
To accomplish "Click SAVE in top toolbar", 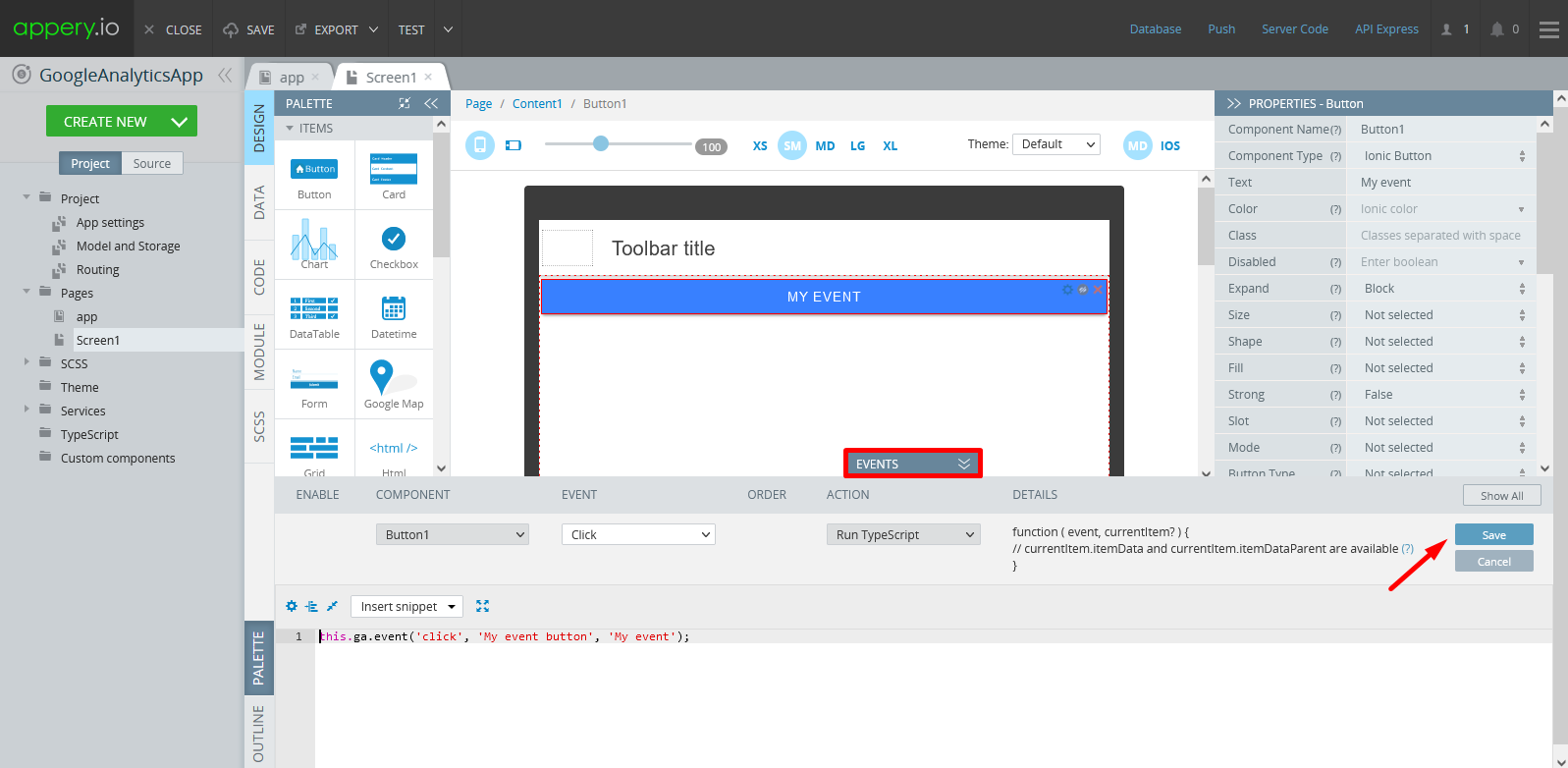I will [248, 29].
